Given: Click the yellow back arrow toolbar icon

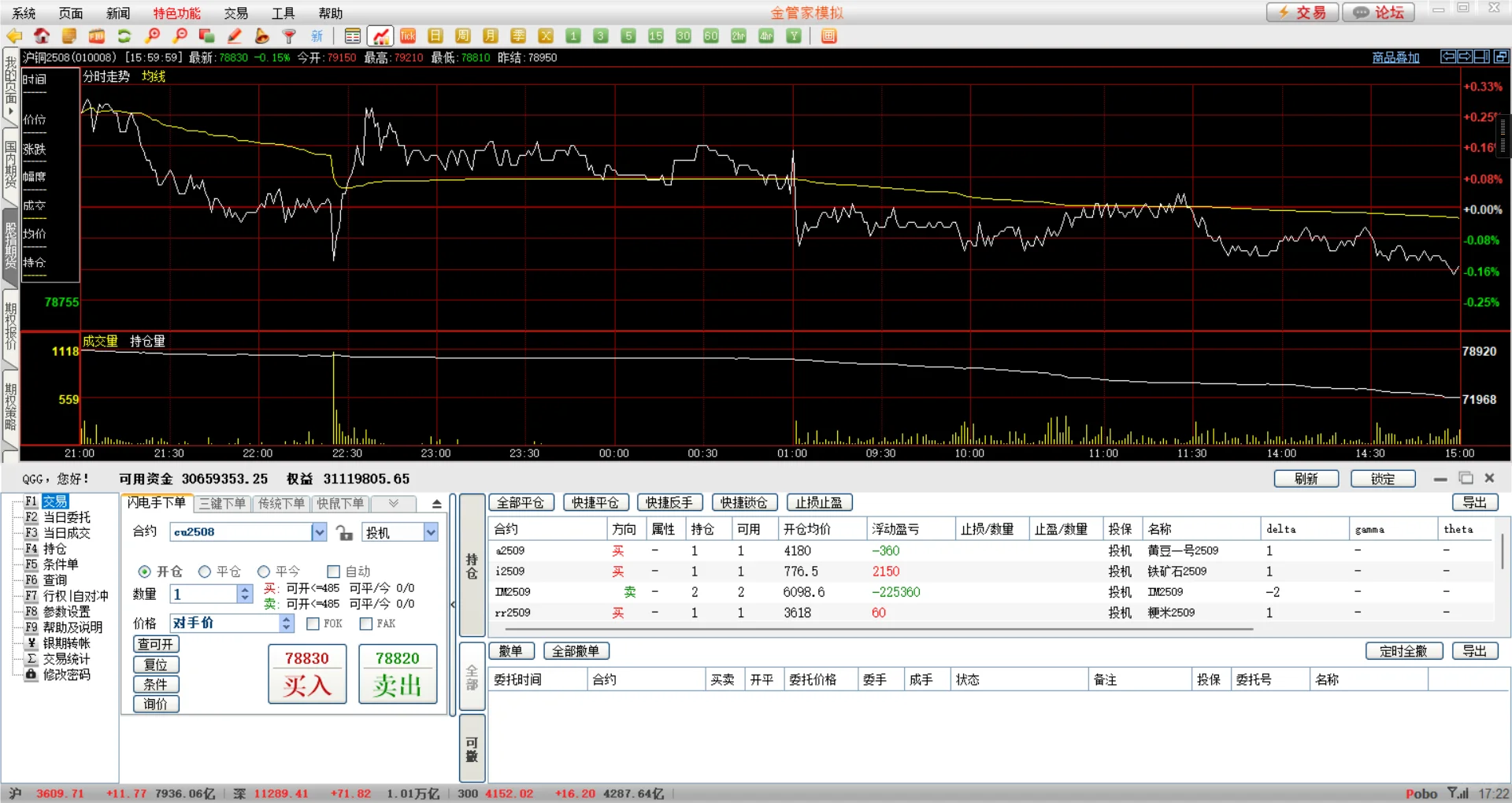Looking at the screenshot, I should coord(14,36).
